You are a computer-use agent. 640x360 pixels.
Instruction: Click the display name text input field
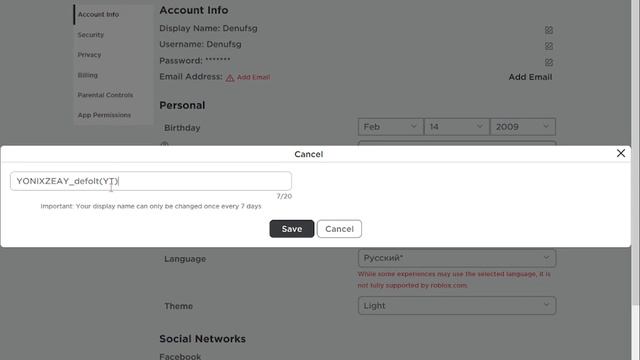click(151, 181)
